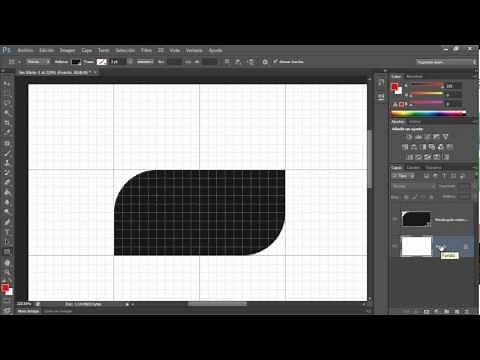Select the Eraser tool
The height and width of the screenshot is (360, 480).
(7, 182)
